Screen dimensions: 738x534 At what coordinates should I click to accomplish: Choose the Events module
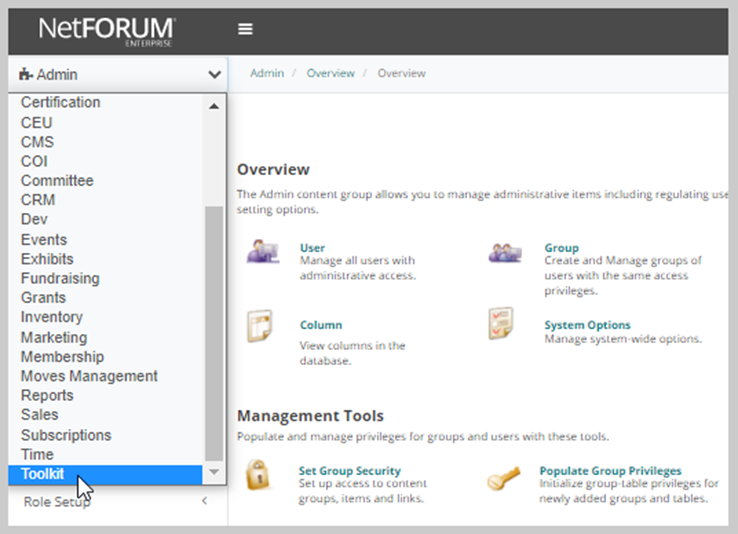(x=44, y=239)
